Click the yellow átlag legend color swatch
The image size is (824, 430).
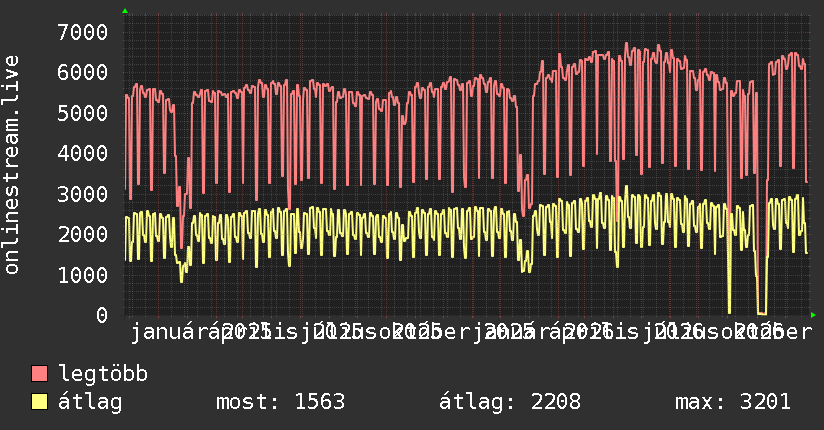(39, 402)
